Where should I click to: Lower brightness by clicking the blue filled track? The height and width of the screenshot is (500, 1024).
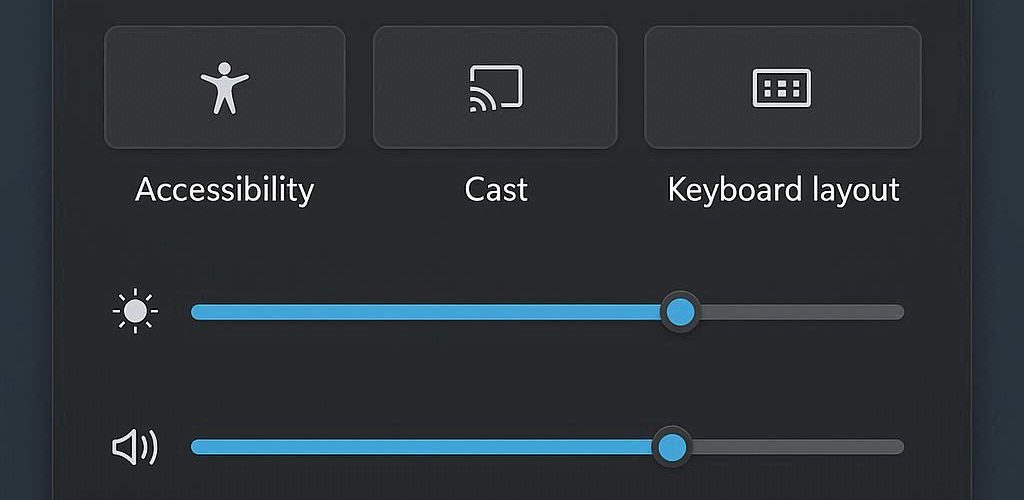[425, 312]
